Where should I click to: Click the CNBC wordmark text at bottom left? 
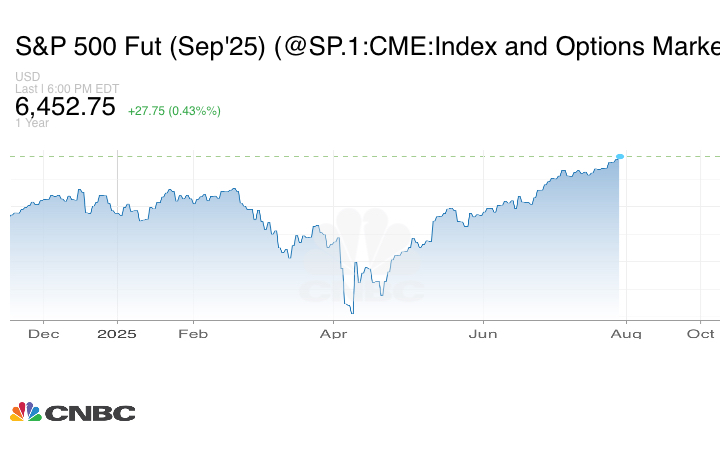click(x=89, y=413)
